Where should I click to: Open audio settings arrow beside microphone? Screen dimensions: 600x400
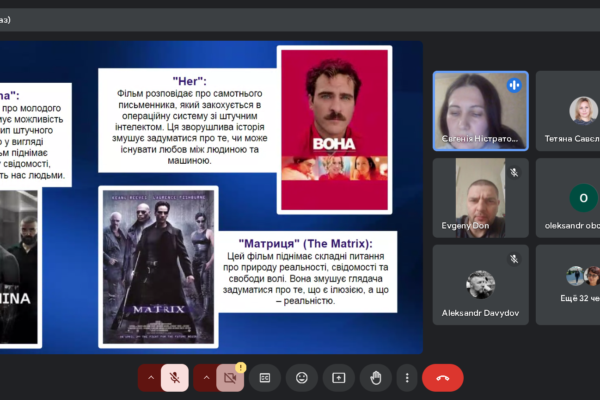pyautogui.click(x=151, y=378)
